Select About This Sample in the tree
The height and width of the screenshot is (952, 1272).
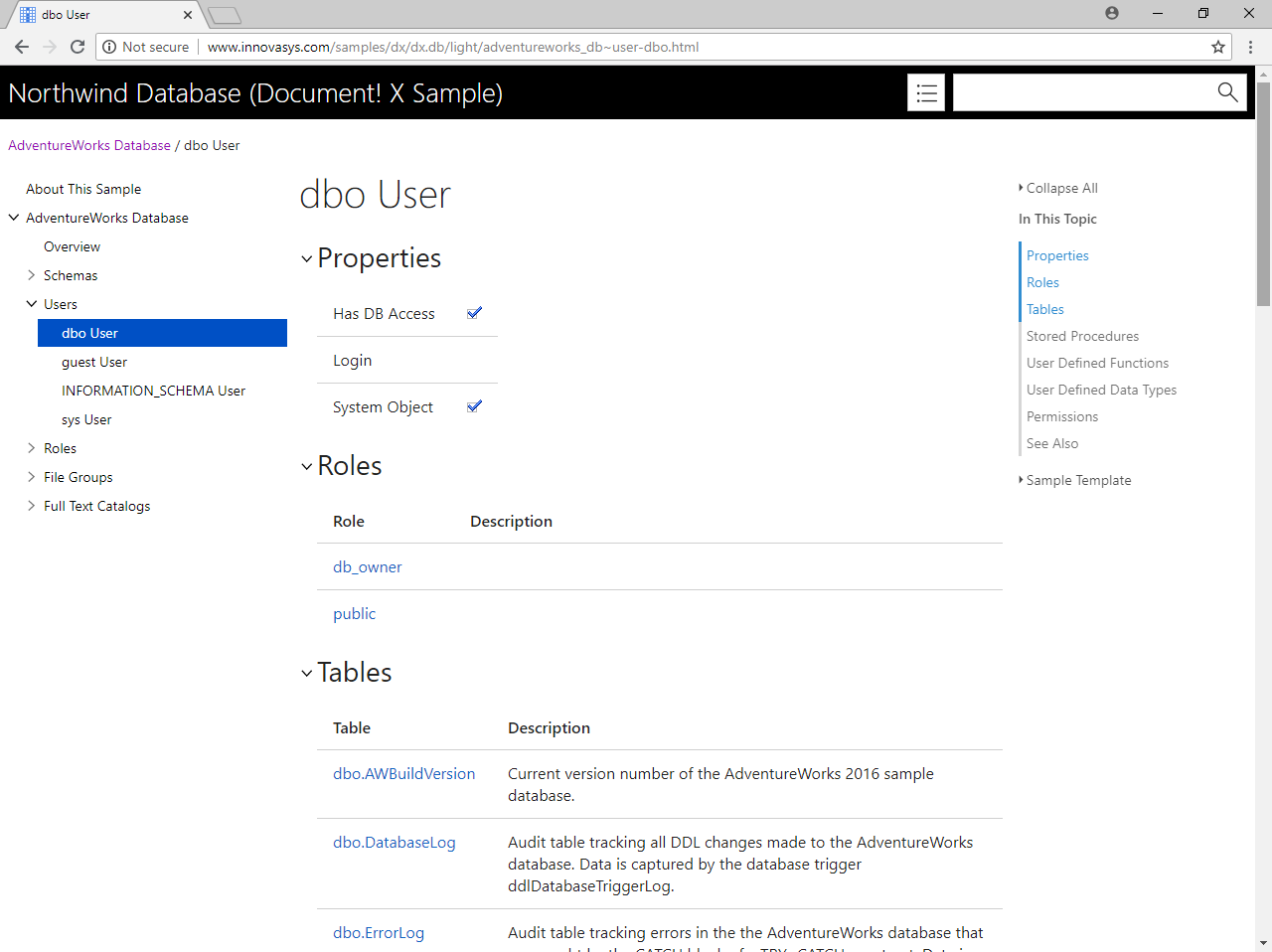point(83,189)
